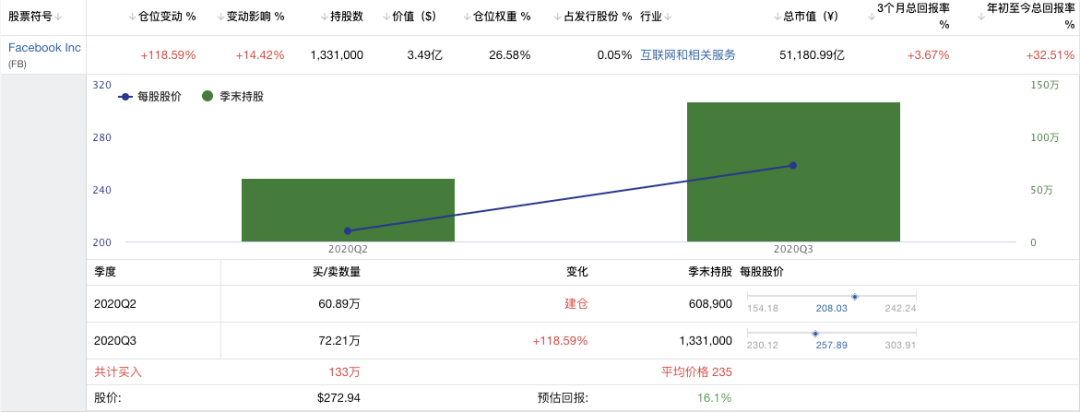Click the 16.1% estimated return value
Screen dimensions: 1080x412
(714, 398)
